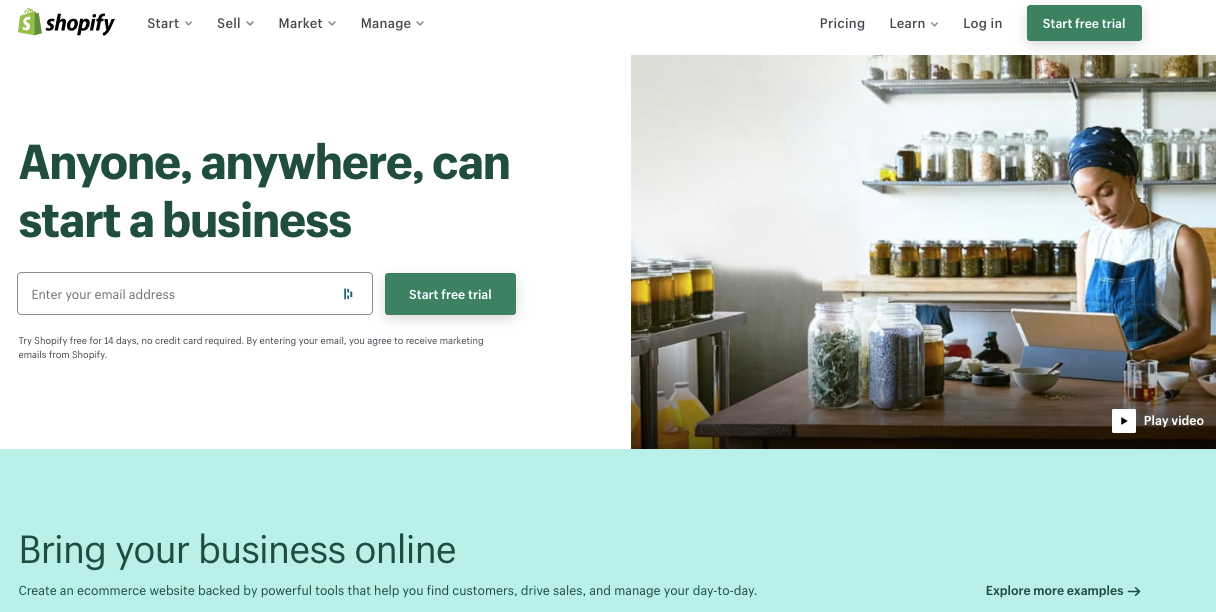This screenshot has width=1216, height=612.
Task: Expand the Sell dropdown menu
Action: (235, 23)
